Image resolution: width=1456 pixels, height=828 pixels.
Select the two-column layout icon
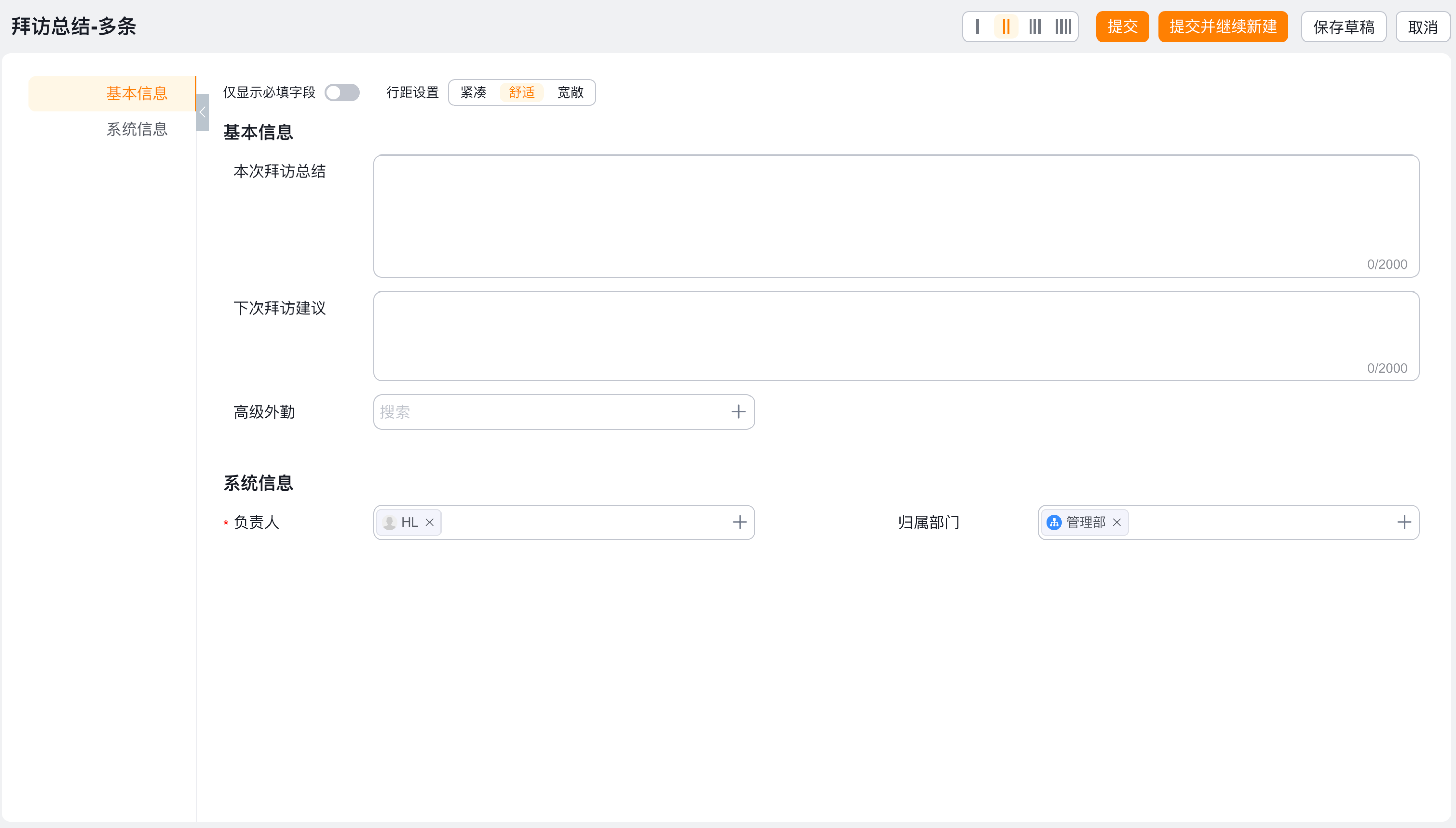pyautogui.click(x=1006, y=27)
